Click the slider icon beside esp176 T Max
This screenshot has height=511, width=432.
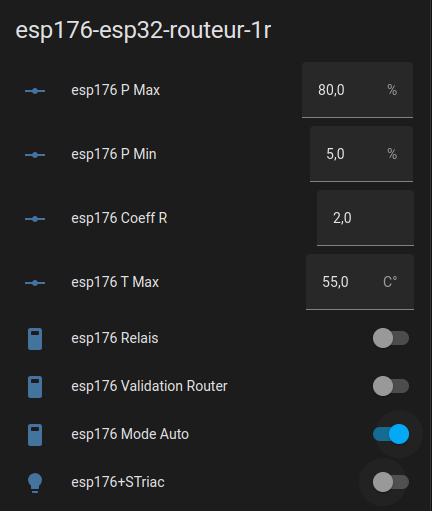pyautogui.click(x=35, y=283)
